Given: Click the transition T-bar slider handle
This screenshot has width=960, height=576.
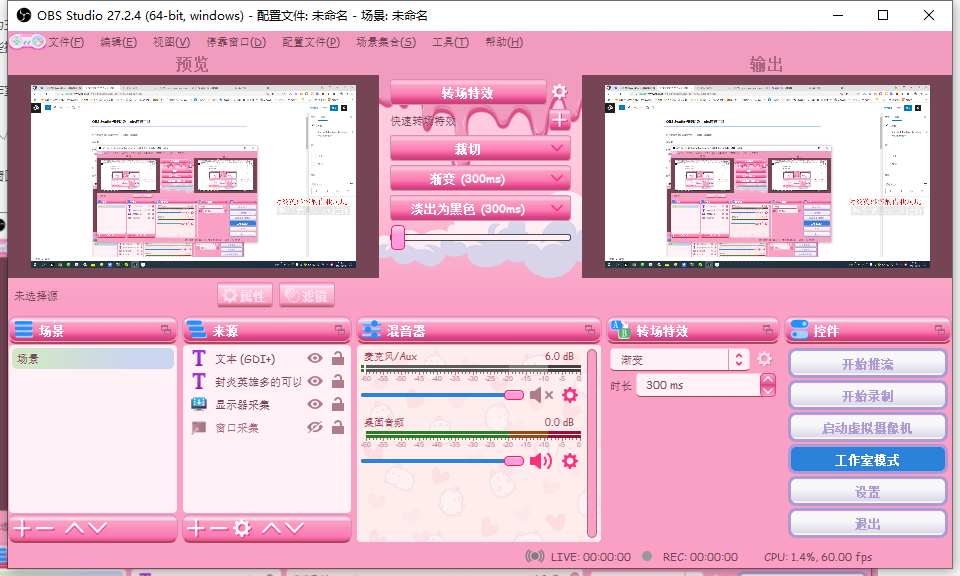Looking at the screenshot, I should 398,238.
